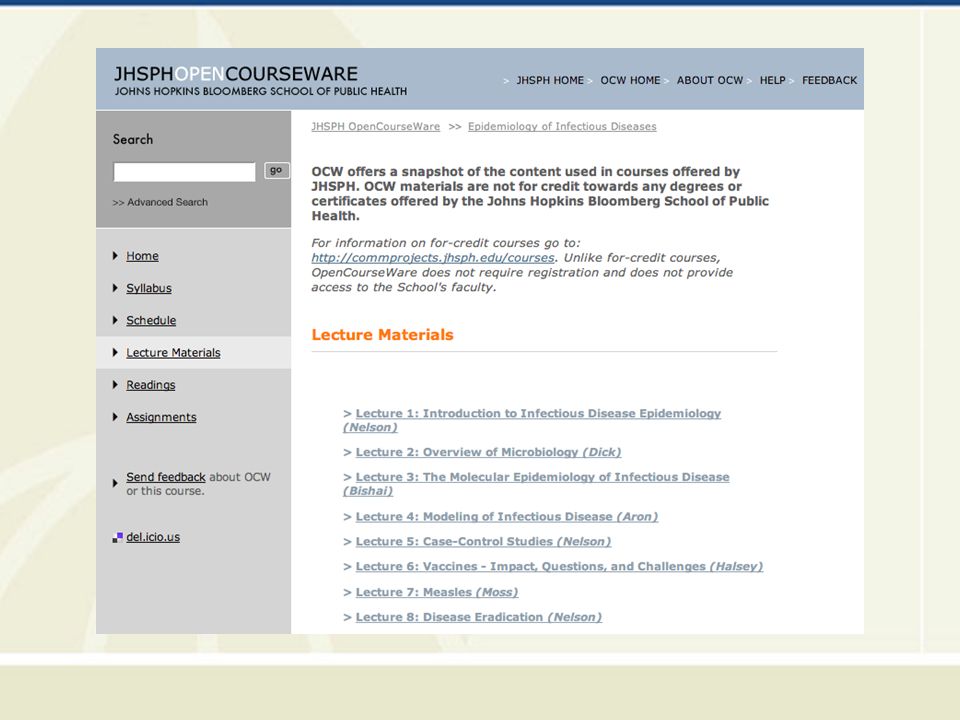
Task: Open Lecture 6 Vaccines Impact, Questions, and Challenges
Action: point(560,567)
